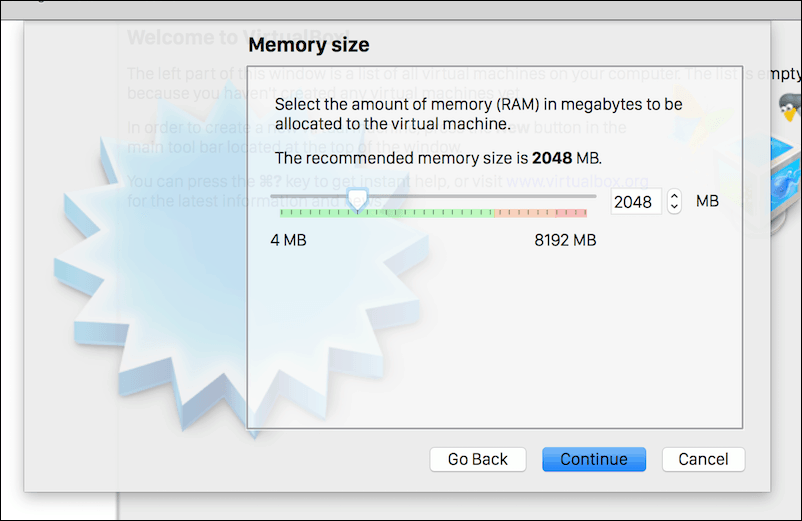This screenshot has width=802, height=521.
Task: Click the MB unit label beside stepper
Action: (x=707, y=201)
